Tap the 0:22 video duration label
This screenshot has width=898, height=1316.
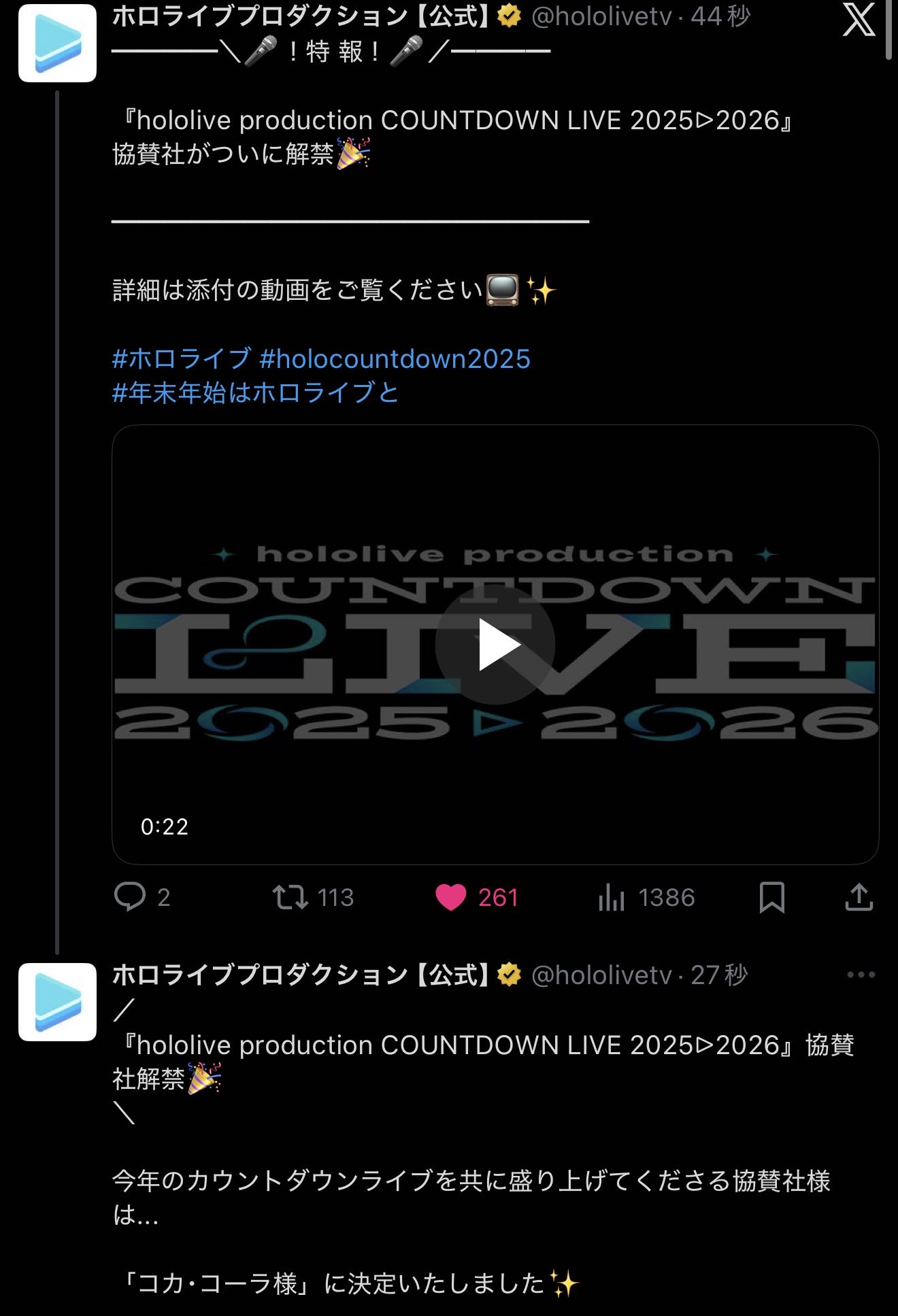[164, 826]
